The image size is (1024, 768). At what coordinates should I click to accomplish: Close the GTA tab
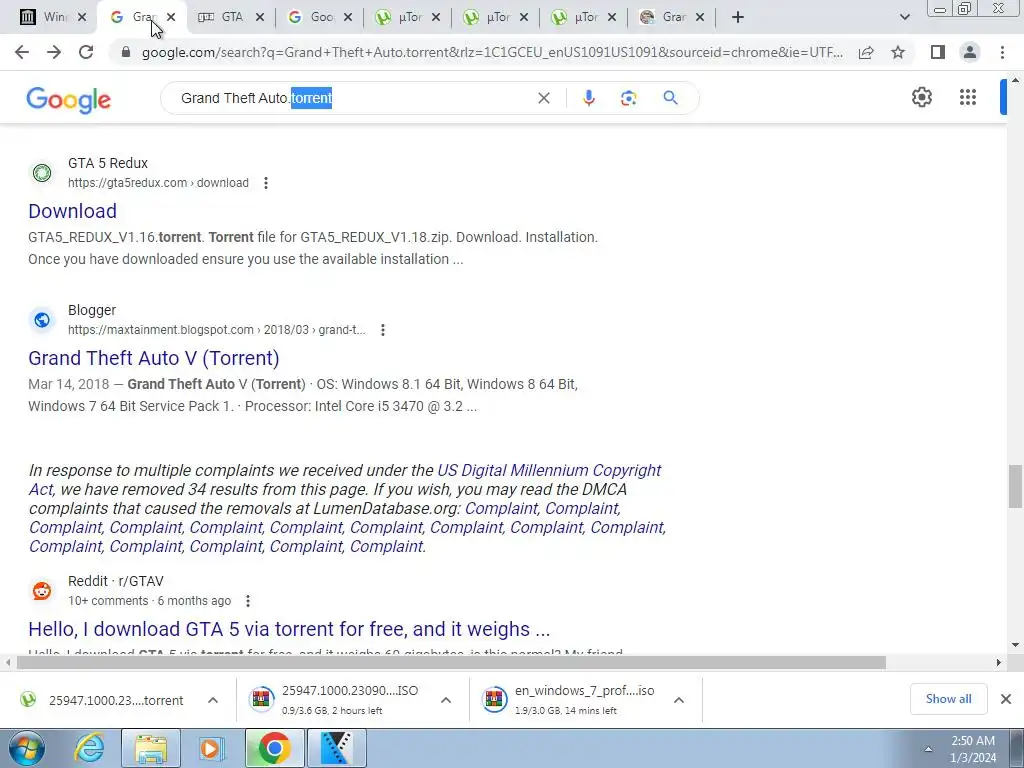point(260,17)
